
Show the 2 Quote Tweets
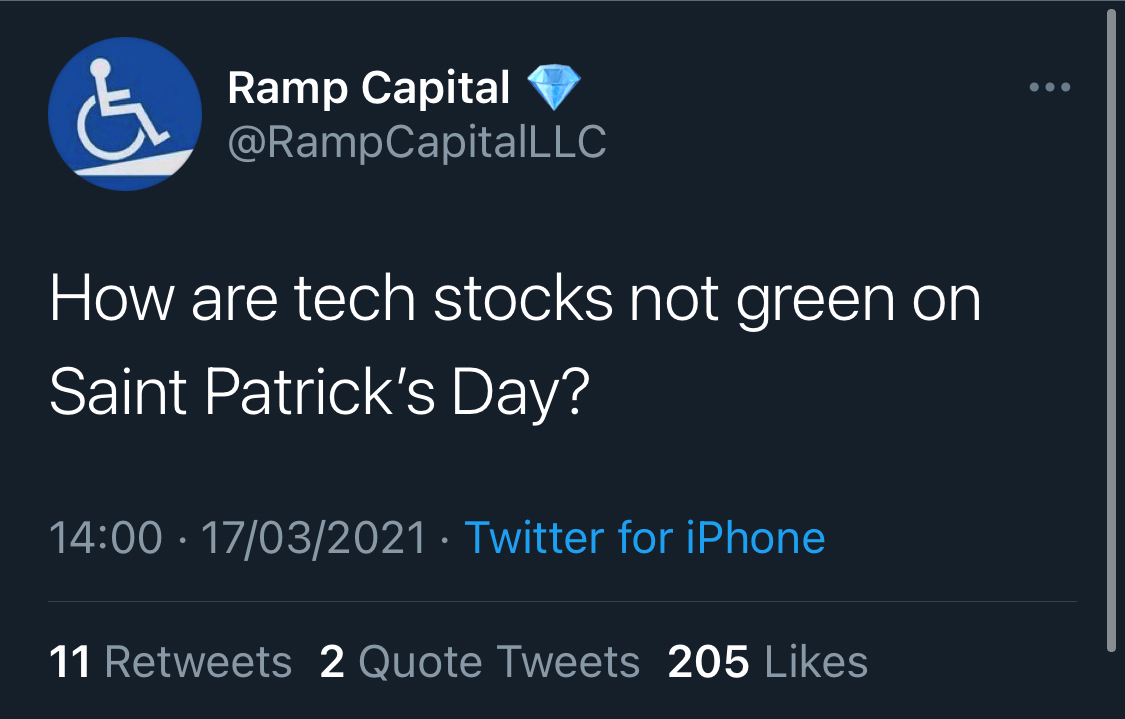click(x=479, y=661)
